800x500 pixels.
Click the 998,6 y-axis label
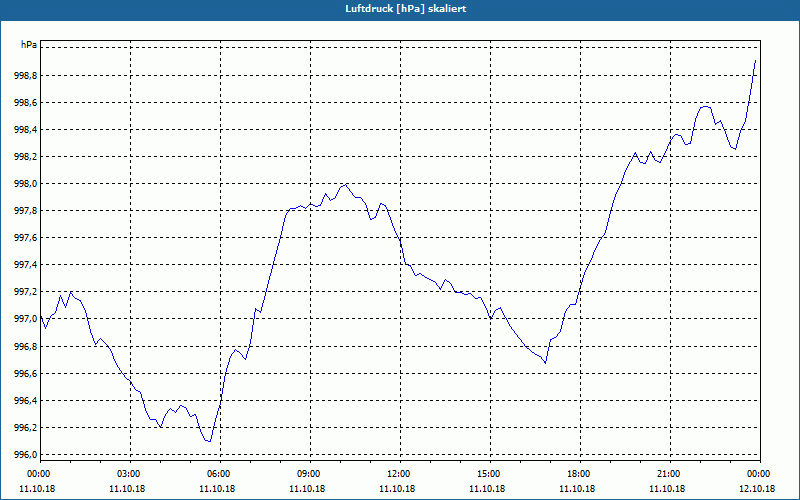pyautogui.click(x=25, y=103)
